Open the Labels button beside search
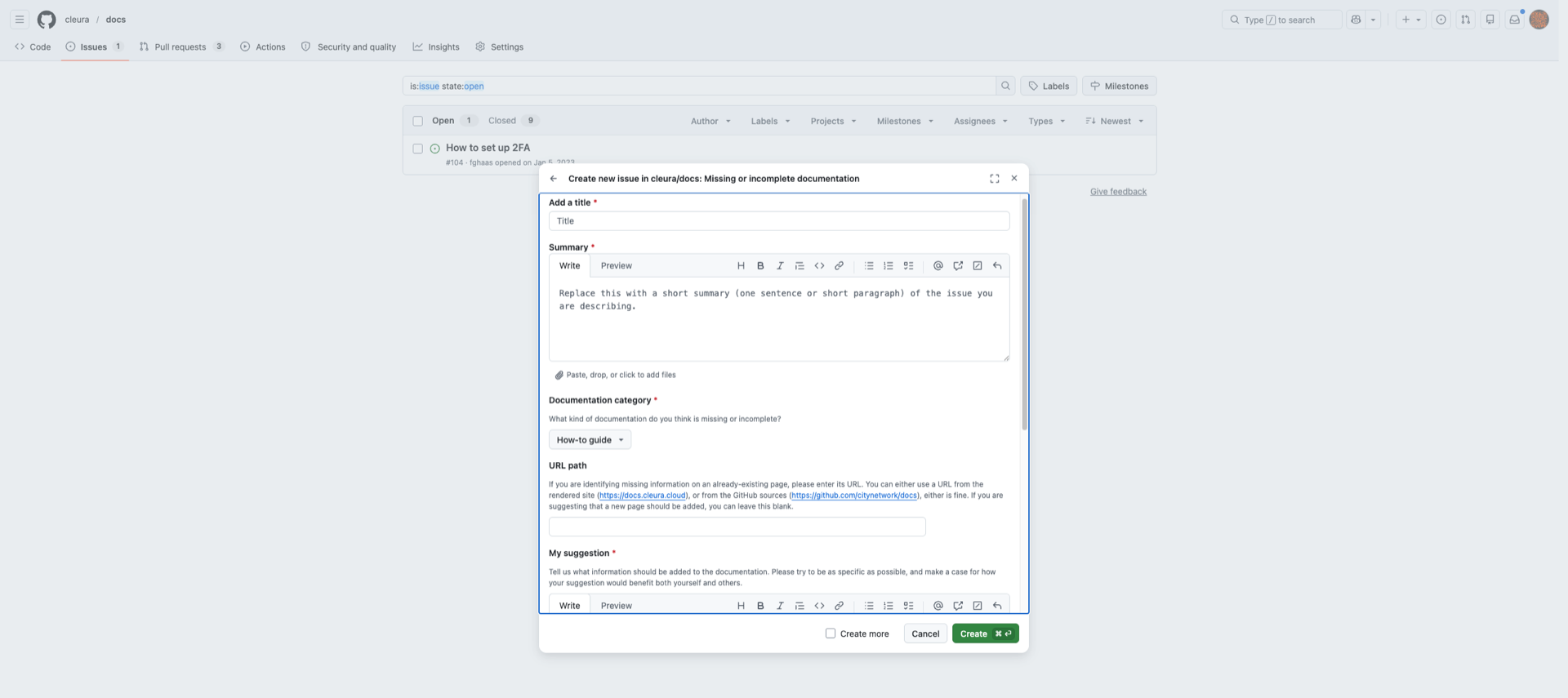1568x698 pixels. 1049,86
